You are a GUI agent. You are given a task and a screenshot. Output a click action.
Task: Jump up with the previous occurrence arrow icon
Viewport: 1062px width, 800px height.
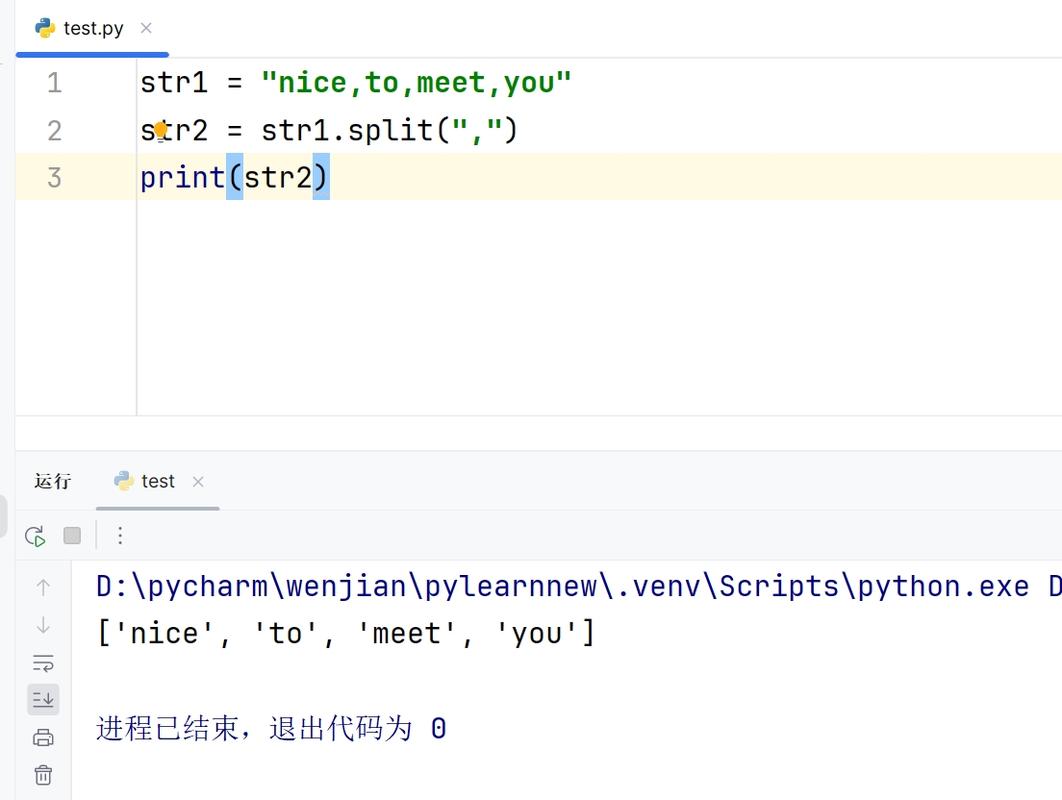43,586
